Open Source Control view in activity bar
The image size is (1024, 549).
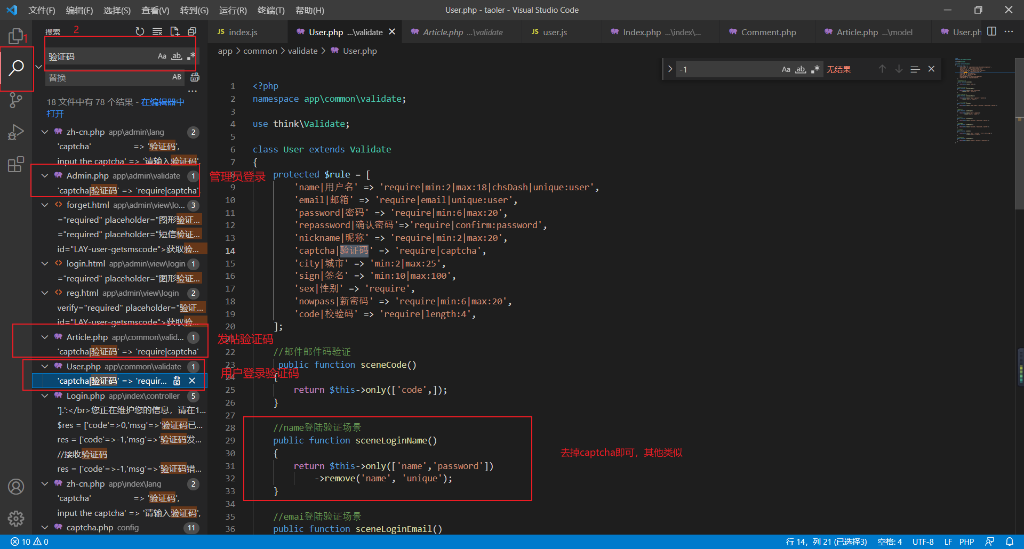click(x=16, y=100)
